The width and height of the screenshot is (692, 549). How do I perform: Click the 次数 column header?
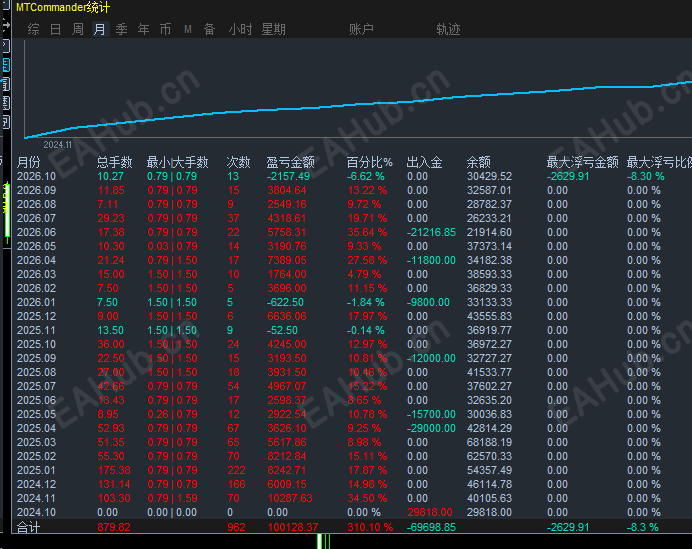(238, 162)
